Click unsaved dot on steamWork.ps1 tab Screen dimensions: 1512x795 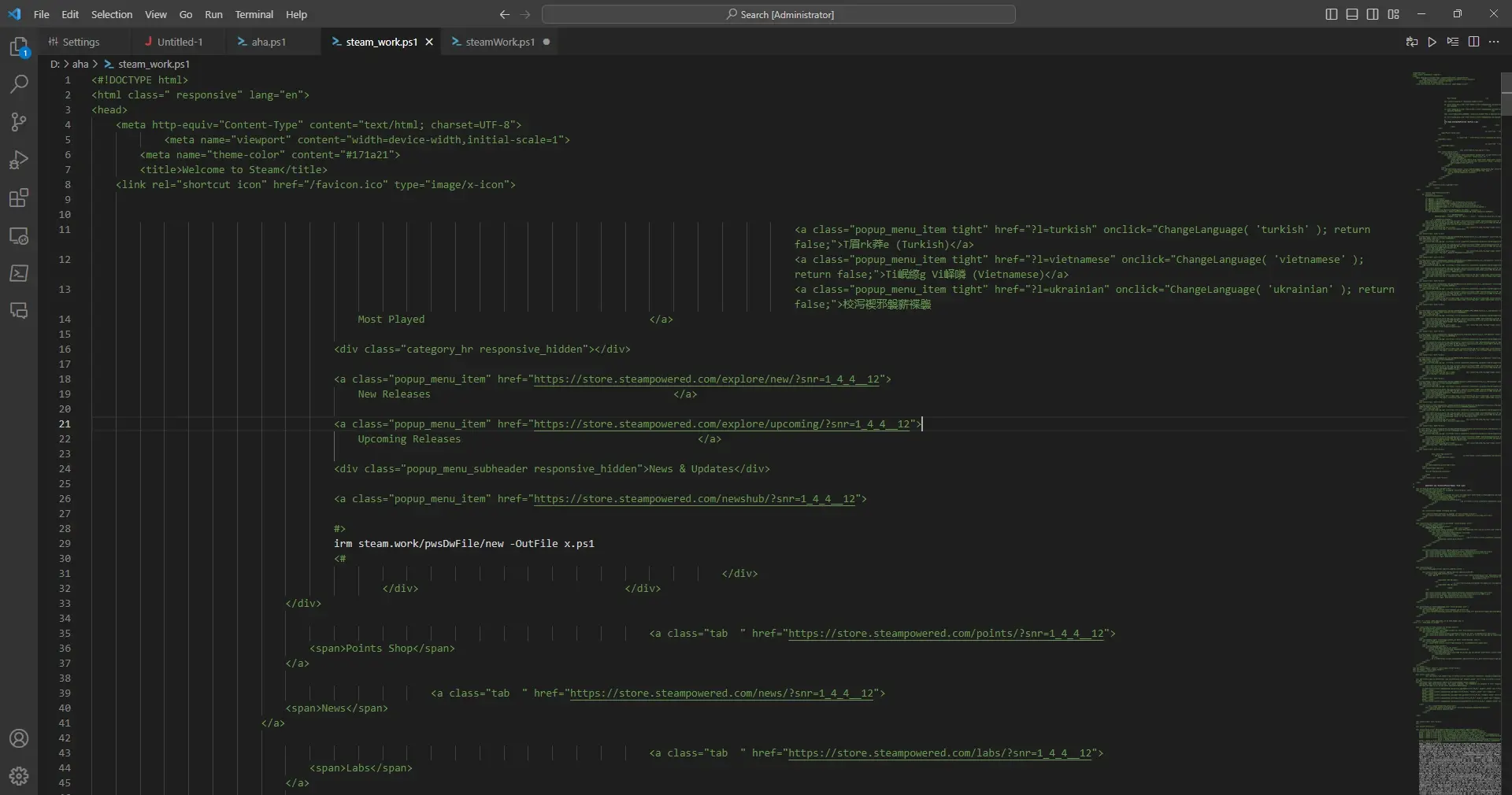click(546, 42)
